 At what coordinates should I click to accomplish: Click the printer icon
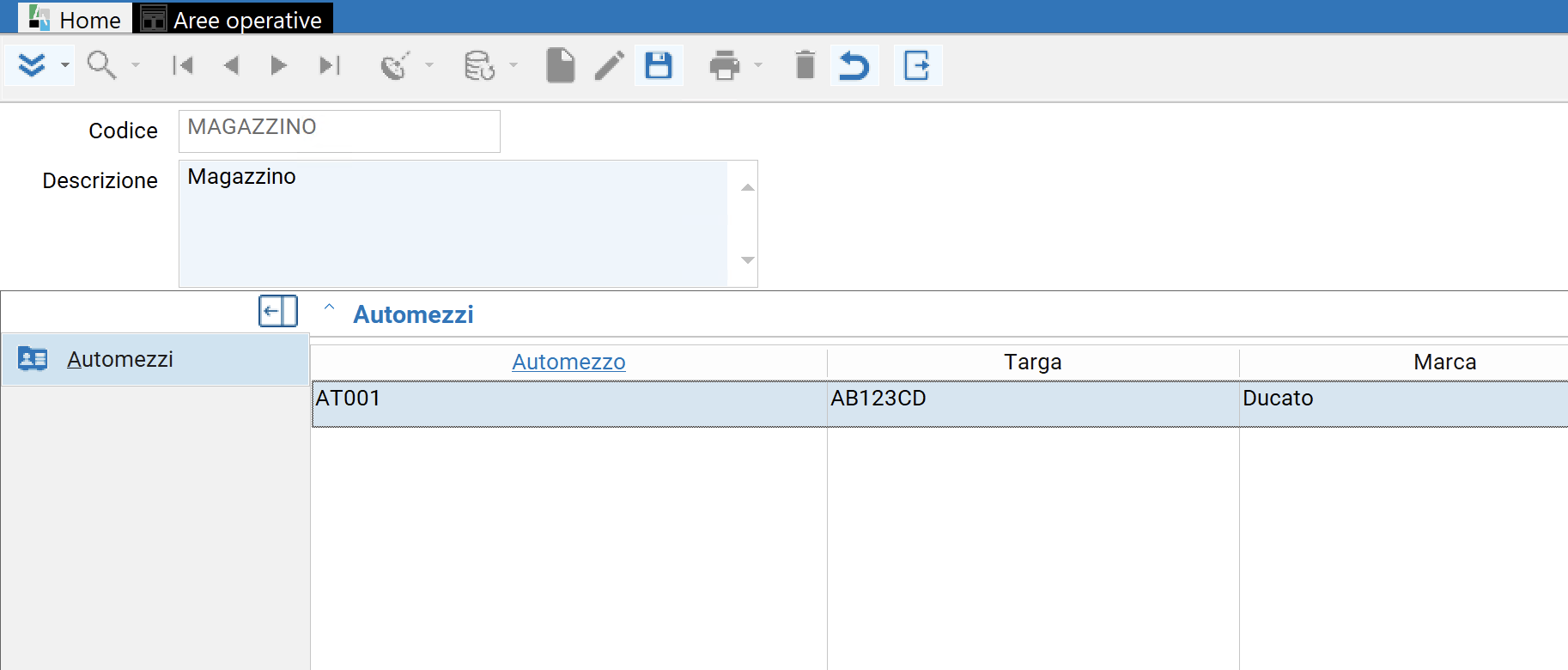pos(724,65)
